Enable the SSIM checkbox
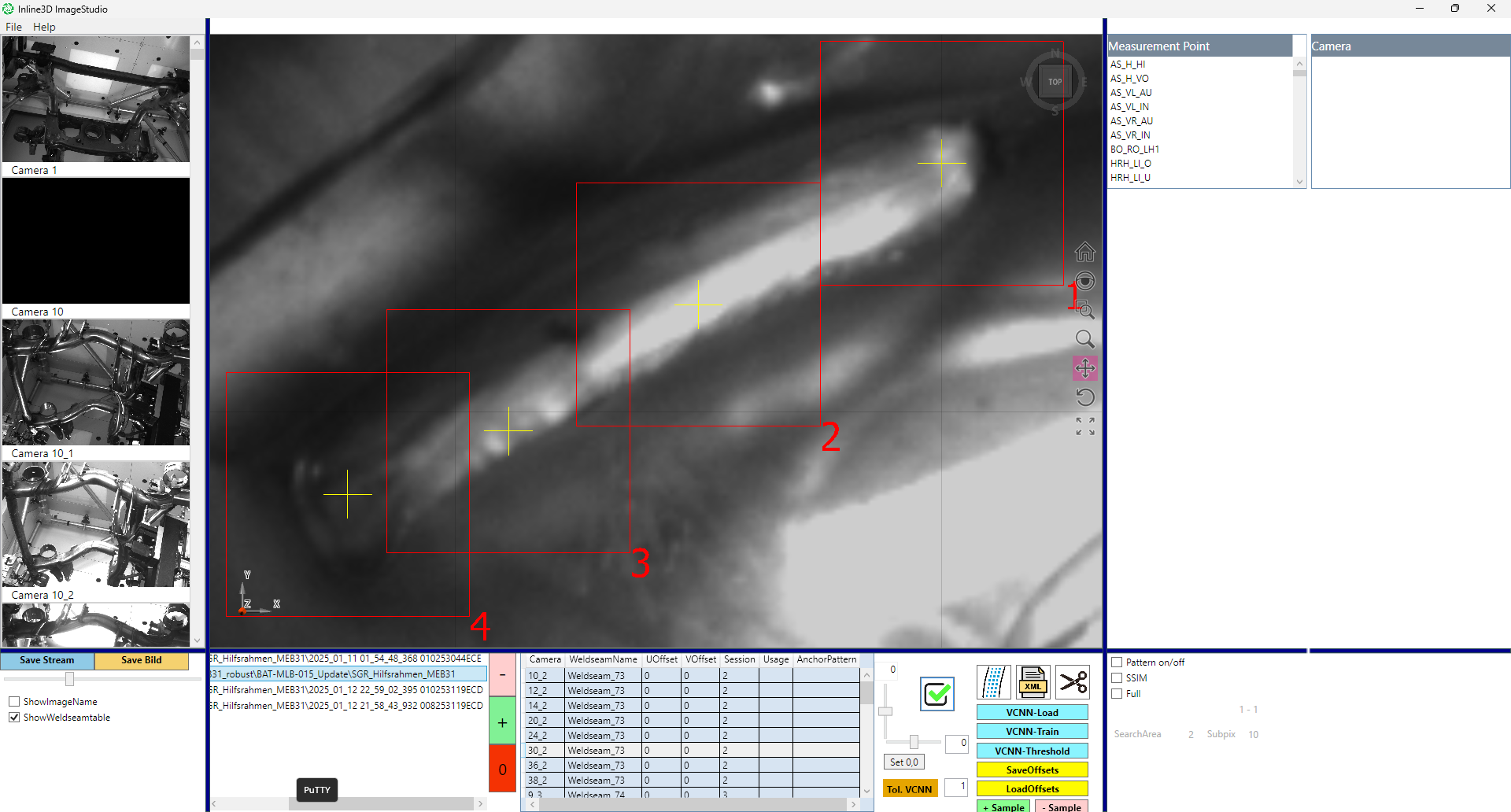This screenshot has width=1511, height=812. 1117,678
